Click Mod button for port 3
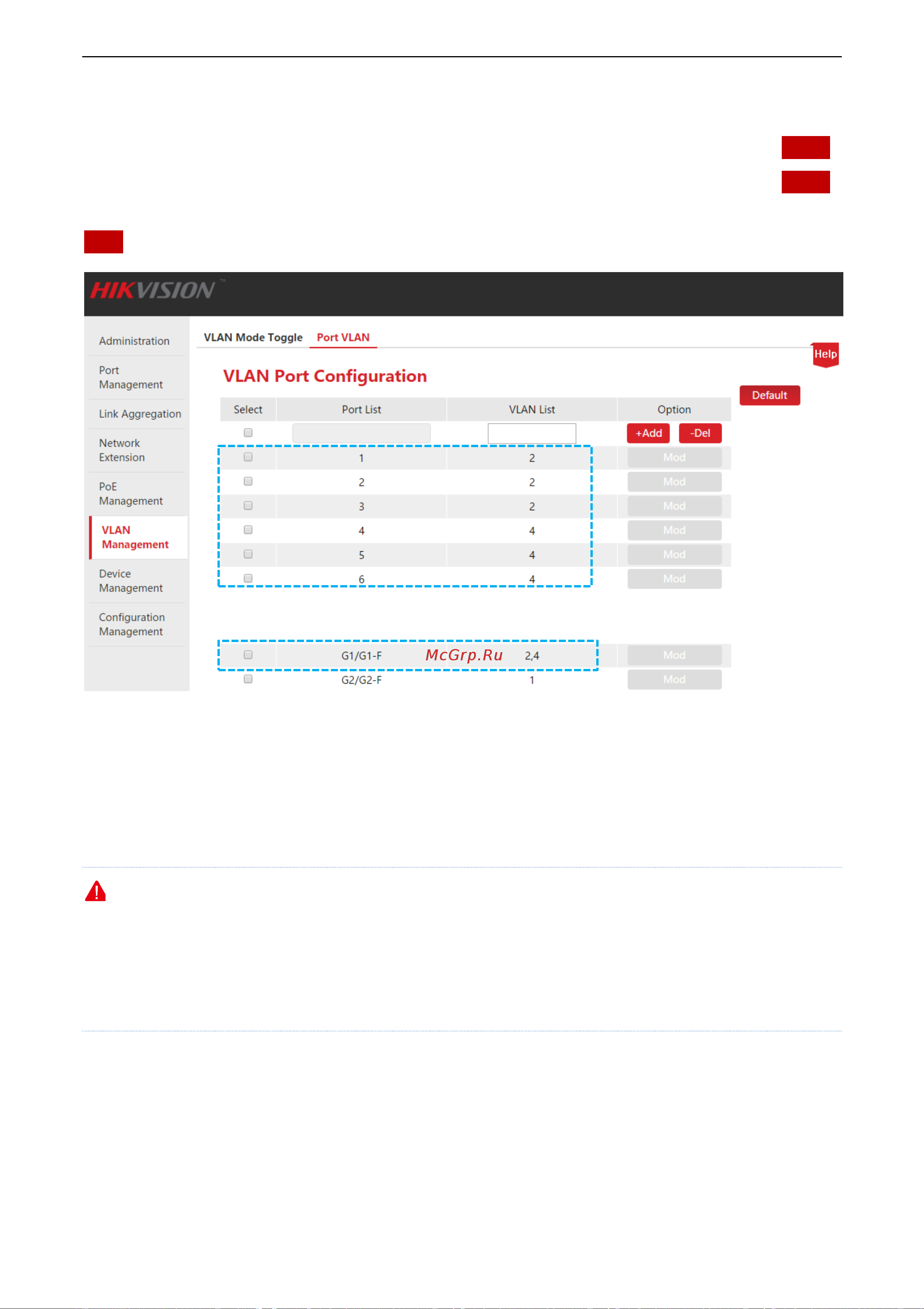 point(674,506)
